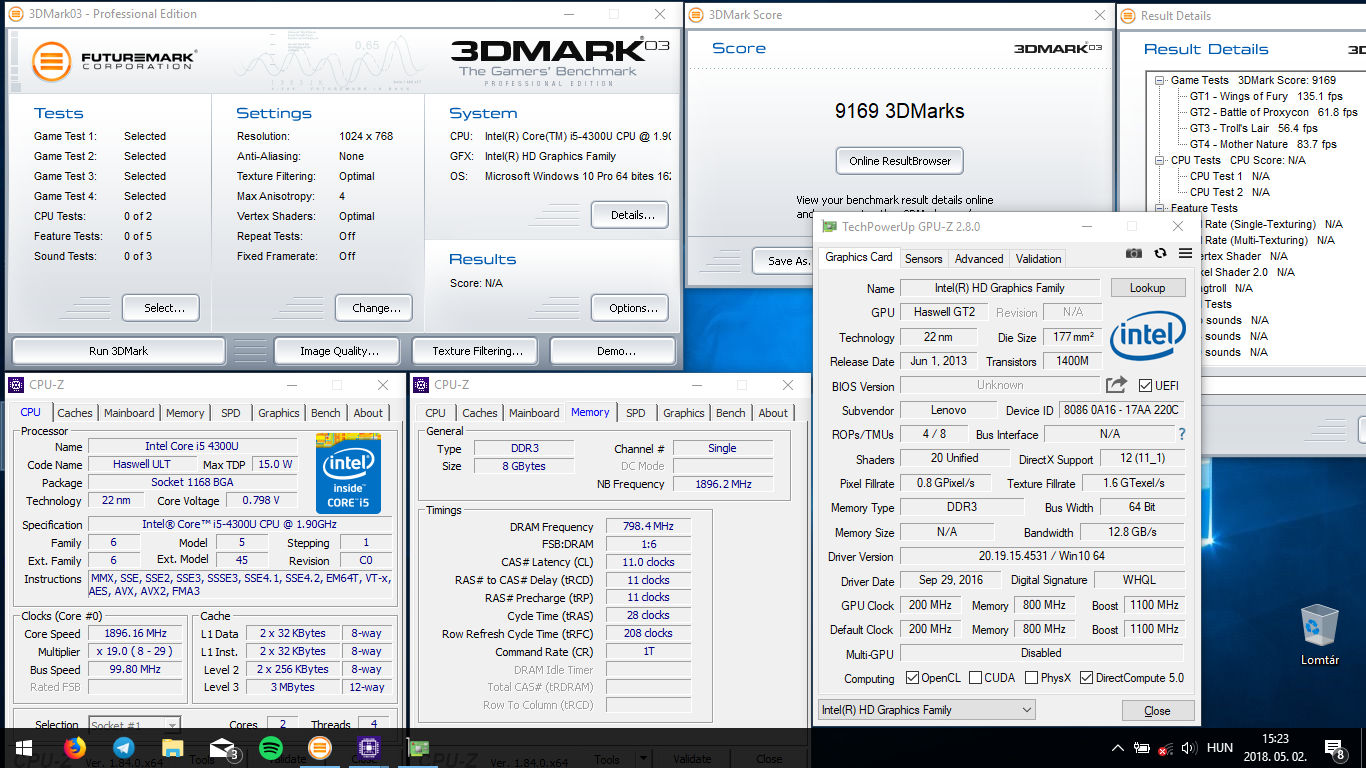Click the GPU-Z Name field

pos(1000,288)
